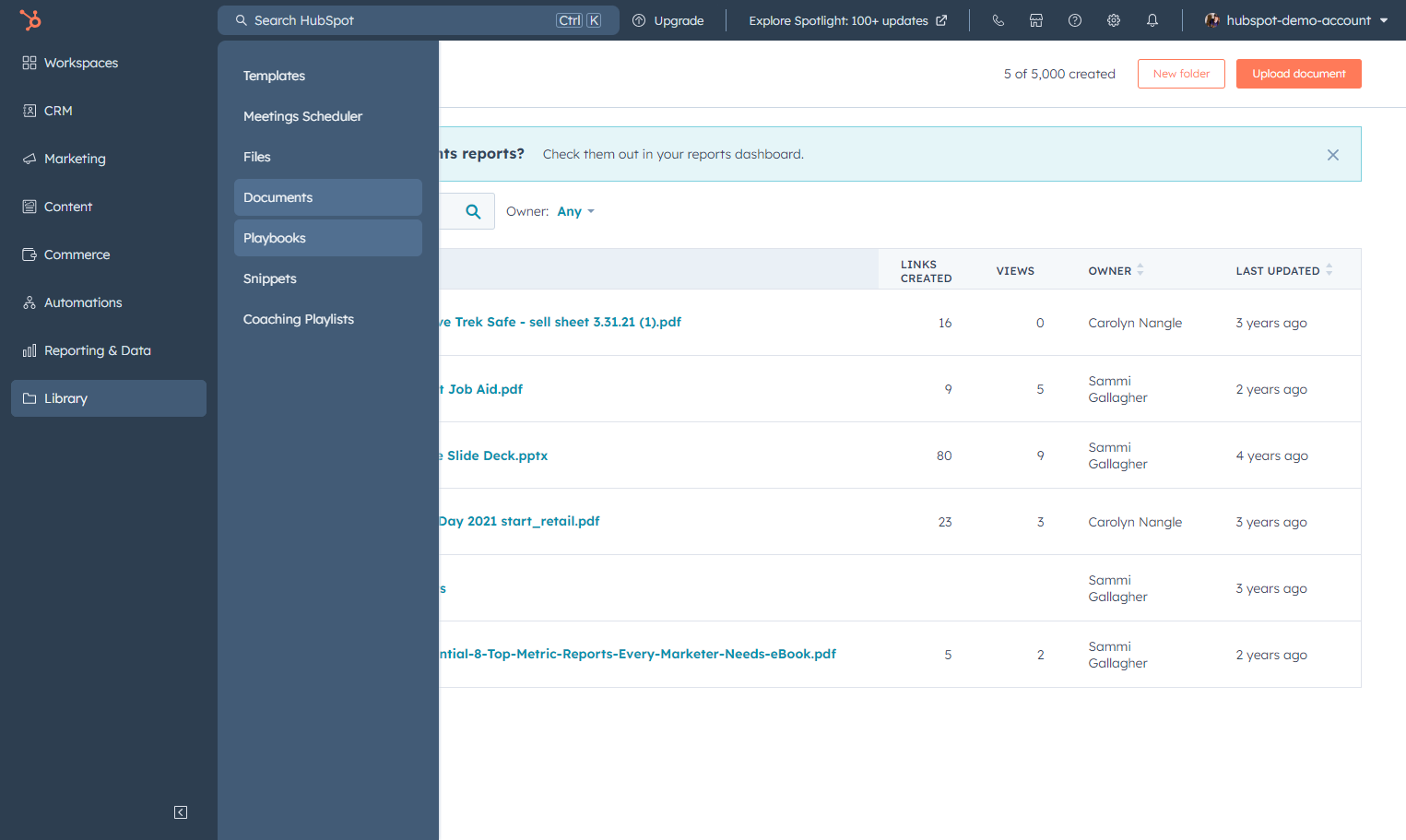Screen dimensions: 1406x840
Task: Choose Meetings Scheduler from submenu
Action: coord(328,116)
